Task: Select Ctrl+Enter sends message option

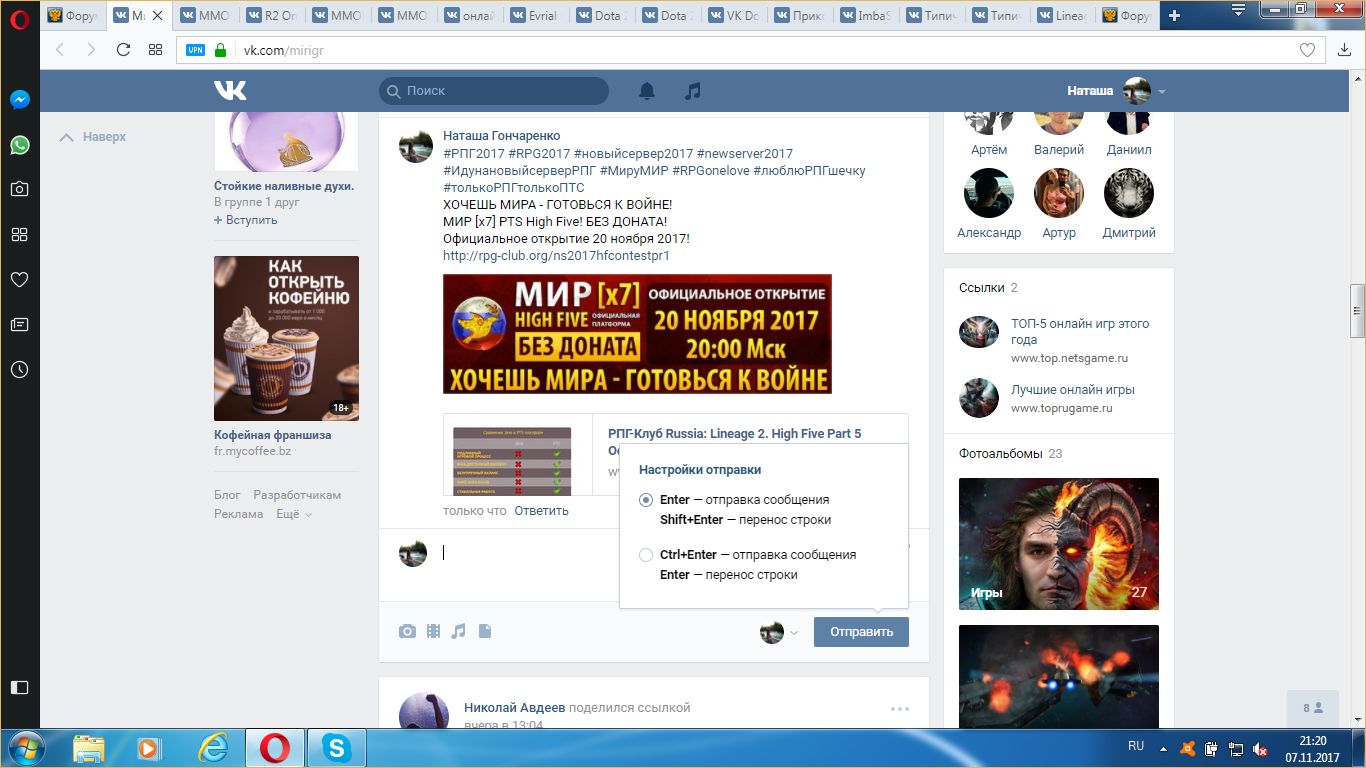Action: tap(646, 555)
